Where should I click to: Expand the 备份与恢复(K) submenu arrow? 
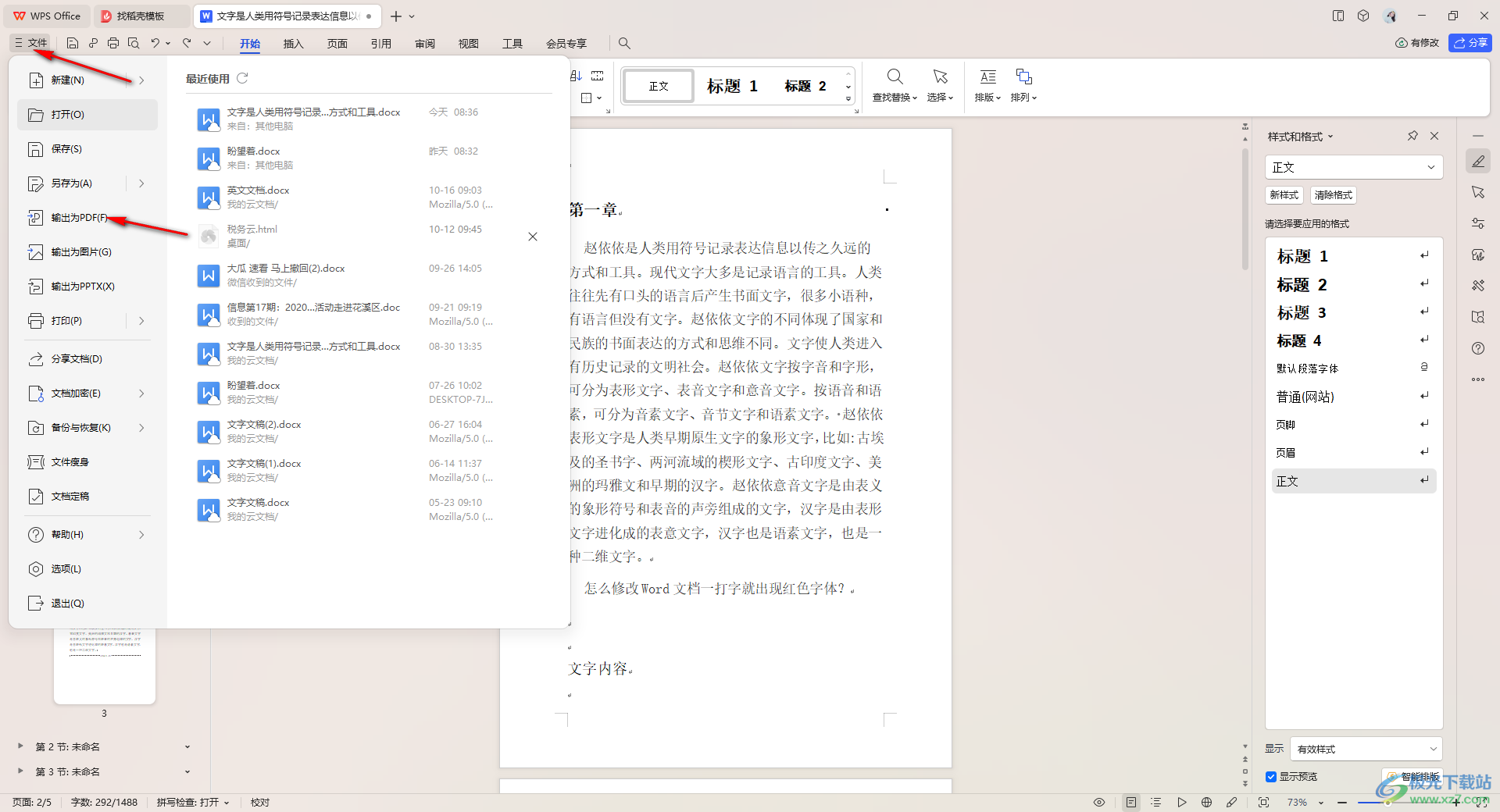(141, 428)
